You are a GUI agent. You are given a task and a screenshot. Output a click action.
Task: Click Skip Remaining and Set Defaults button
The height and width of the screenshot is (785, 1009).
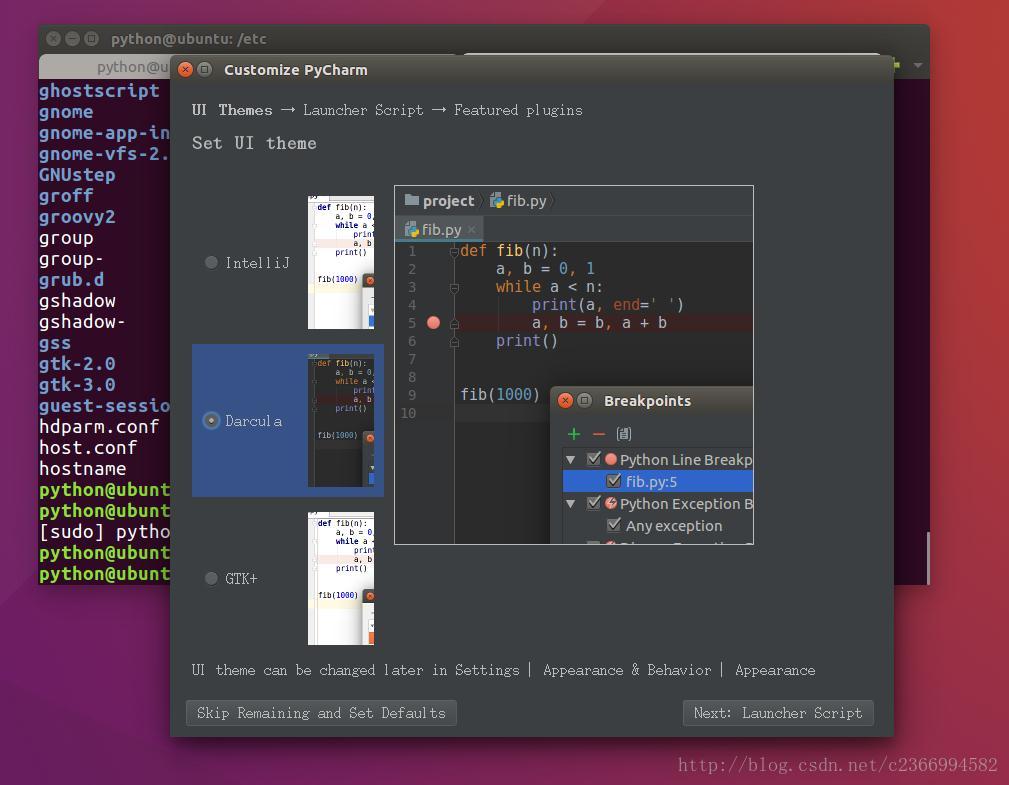click(x=321, y=713)
